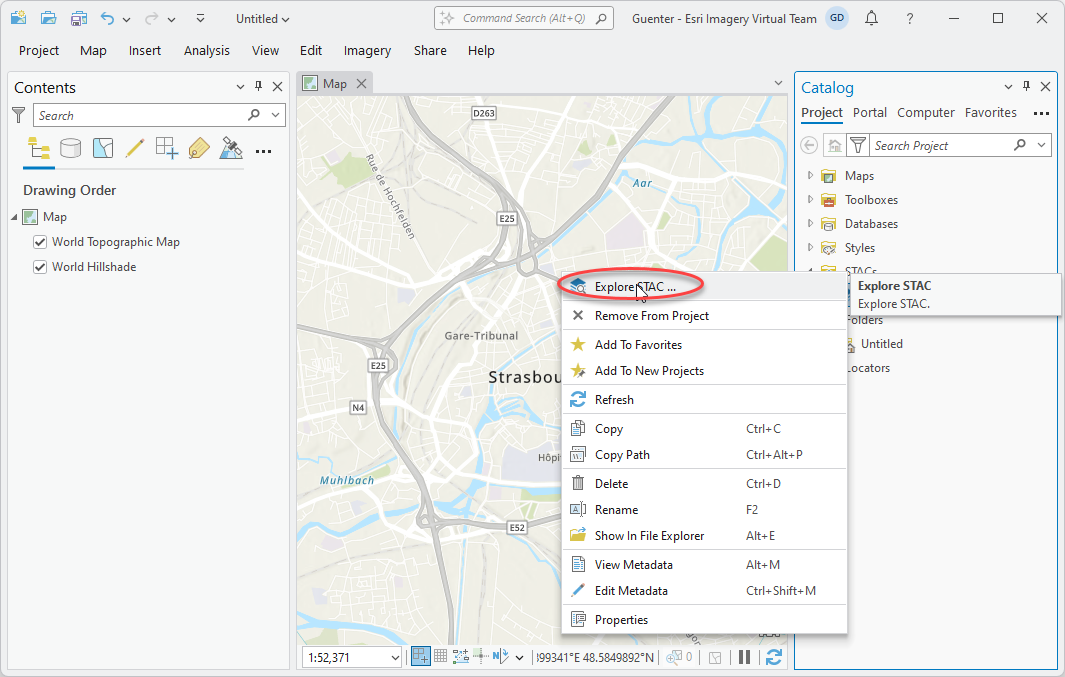
Task: Open the Catalog filter funnel icon
Action: click(857, 145)
